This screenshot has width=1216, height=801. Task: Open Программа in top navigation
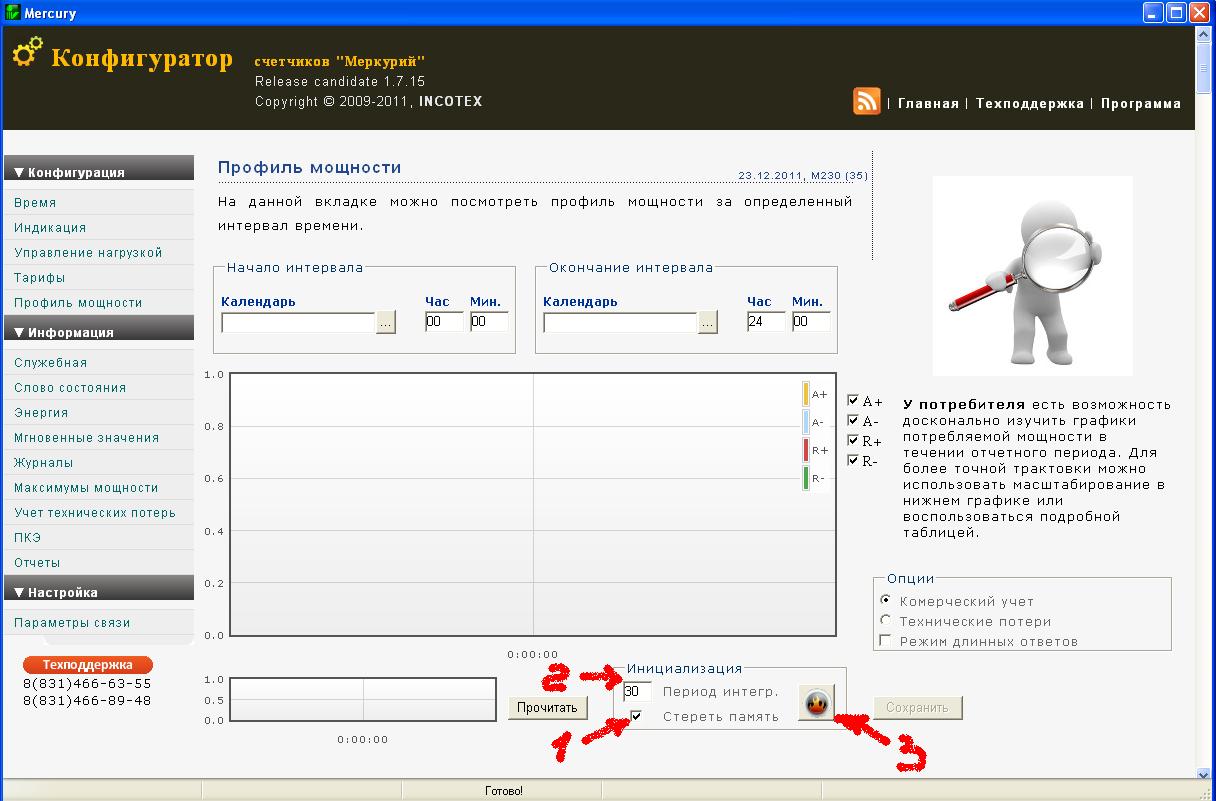coord(1141,103)
